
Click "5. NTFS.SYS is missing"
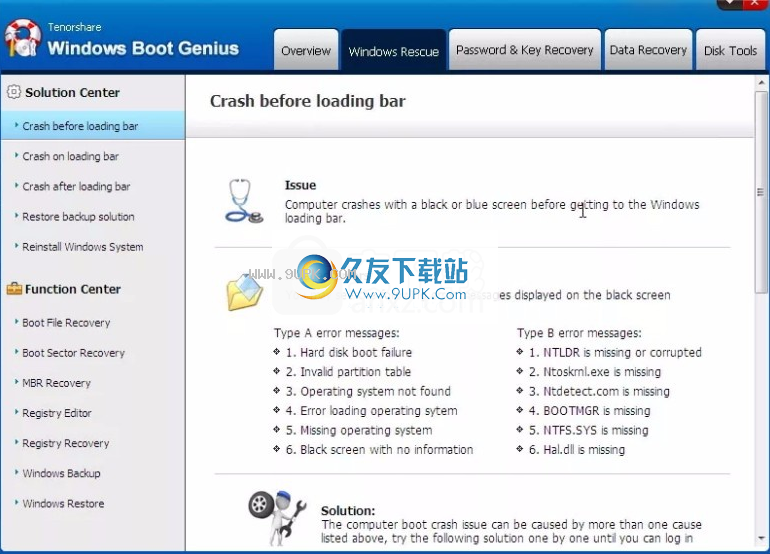(x=588, y=430)
